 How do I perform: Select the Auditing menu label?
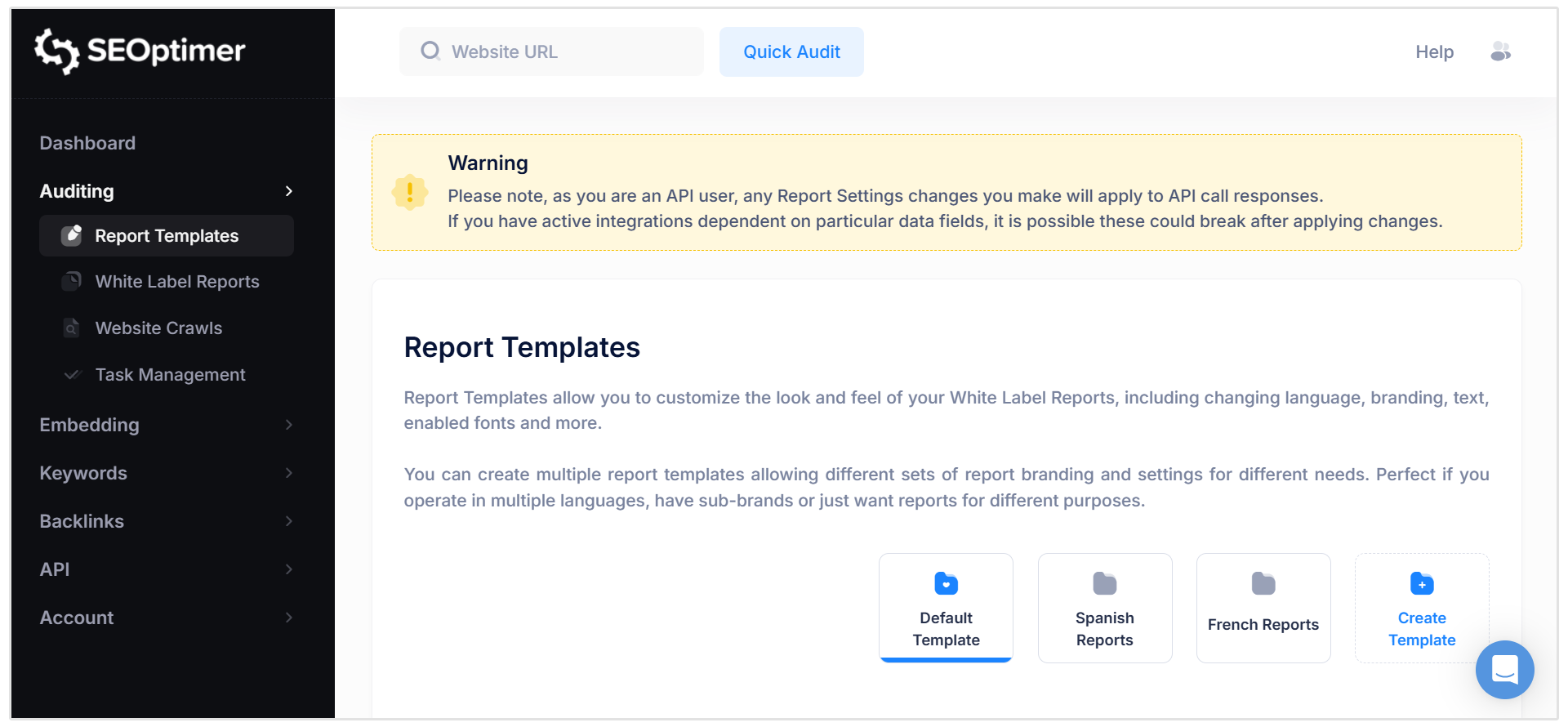pos(77,191)
